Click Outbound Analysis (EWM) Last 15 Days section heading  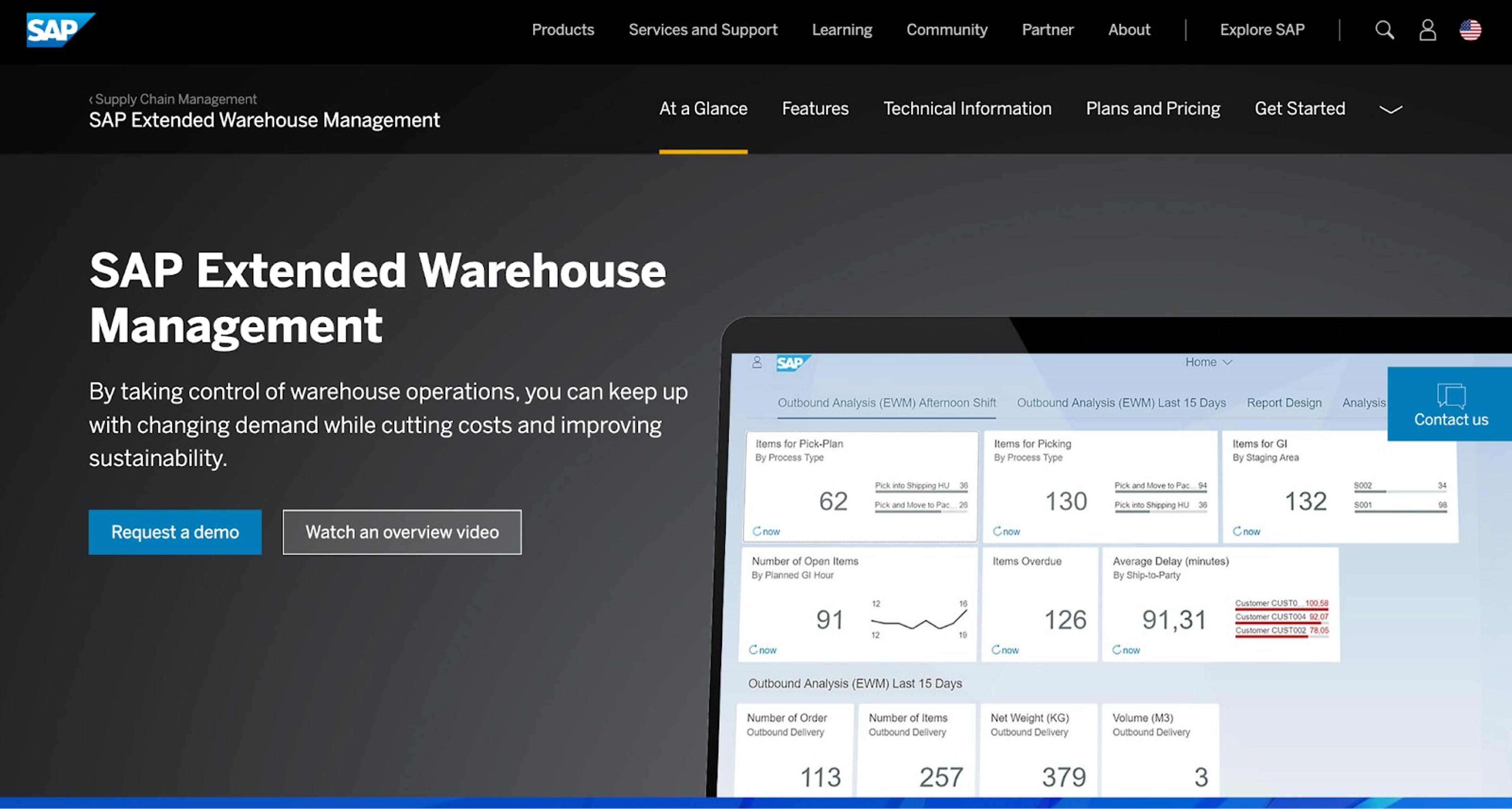(x=855, y=683)
